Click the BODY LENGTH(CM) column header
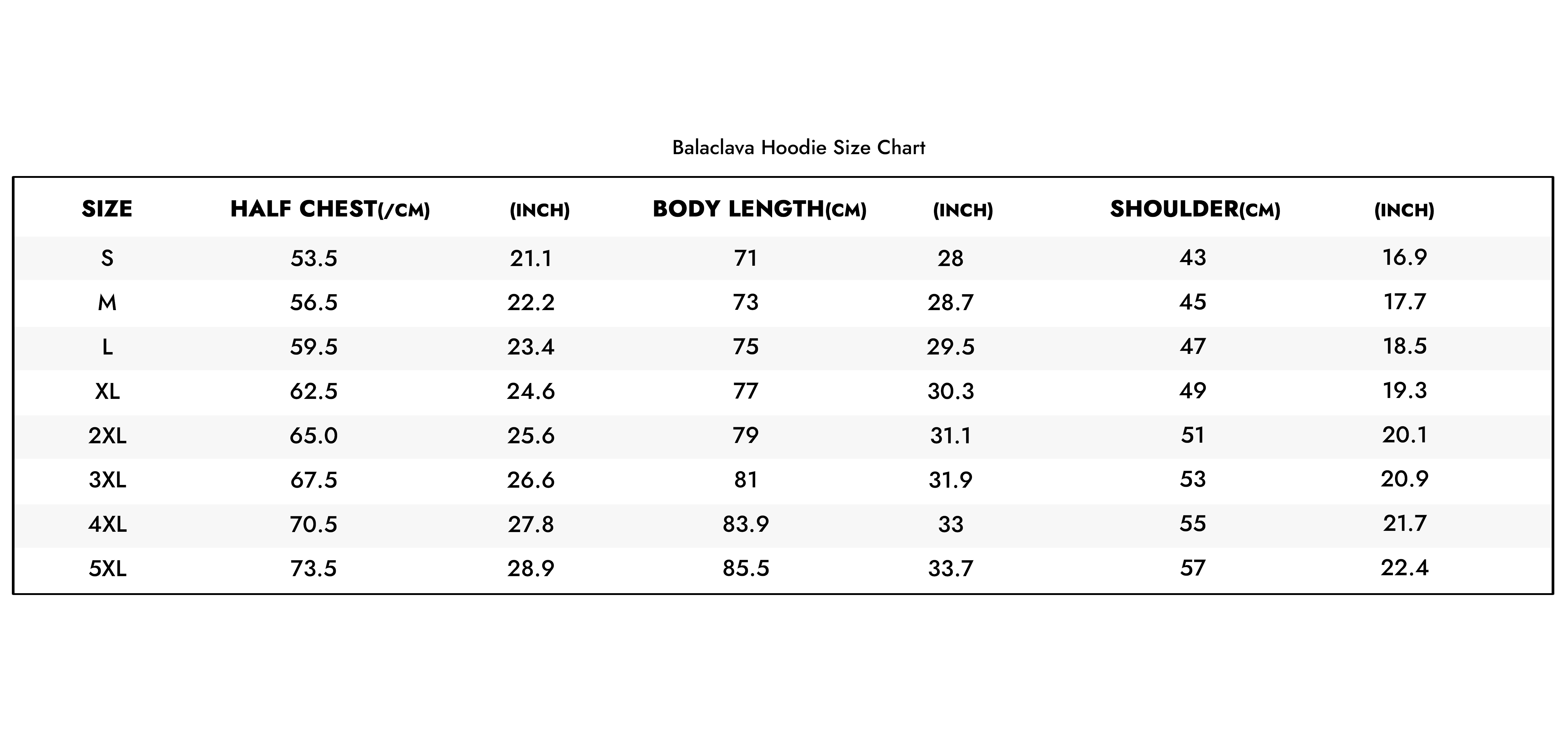 (760, 209)
